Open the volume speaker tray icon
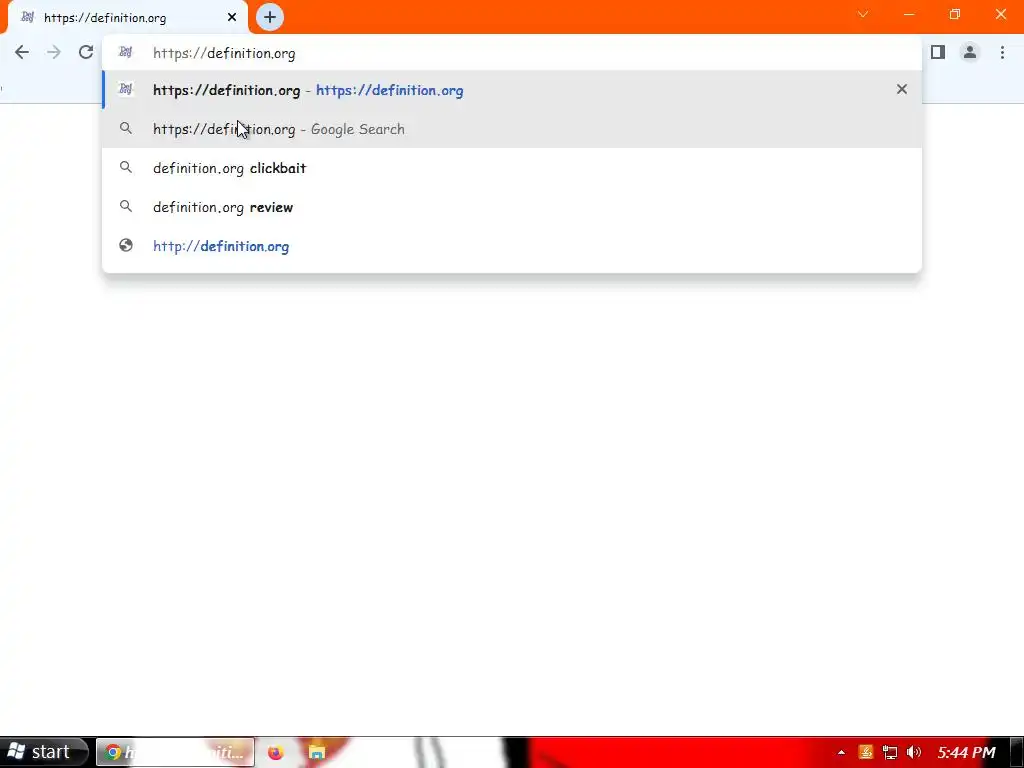 tap(914, 752)
